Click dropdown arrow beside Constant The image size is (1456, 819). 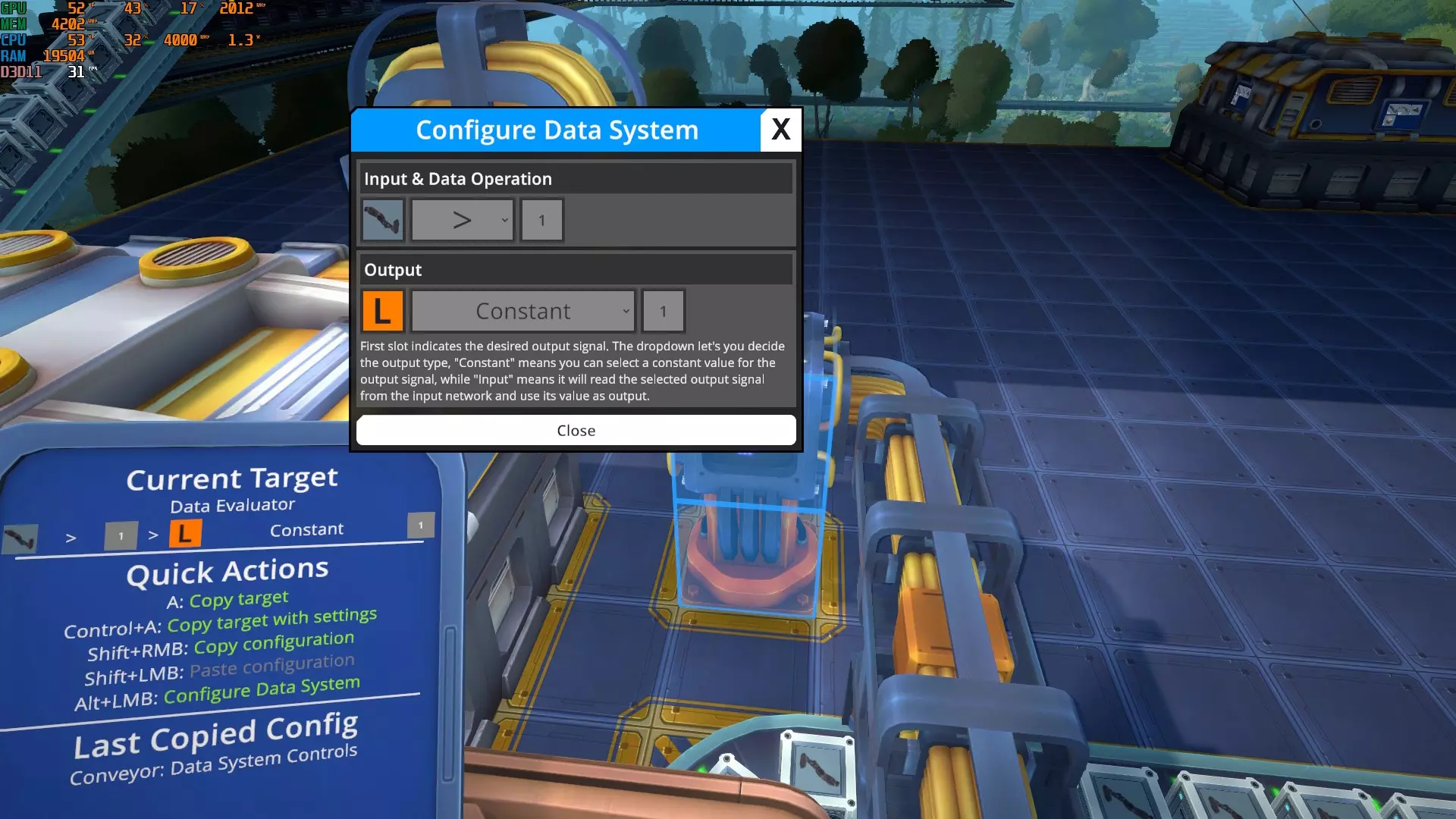(x=626, y=311)
